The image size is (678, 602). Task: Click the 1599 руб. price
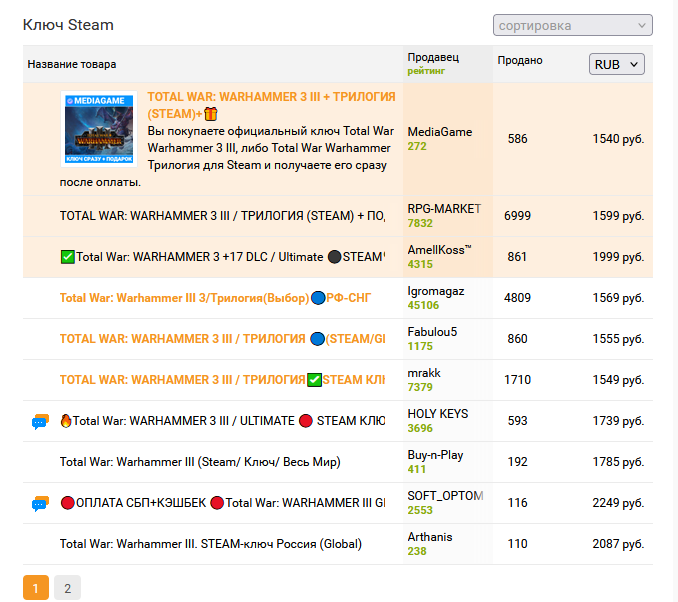(618, 216)
